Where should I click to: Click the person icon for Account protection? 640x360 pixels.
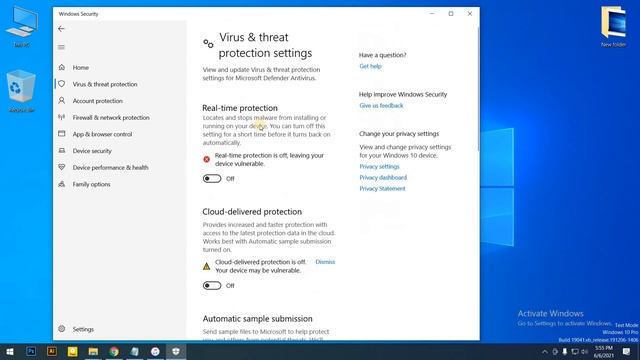coord(62,100)
